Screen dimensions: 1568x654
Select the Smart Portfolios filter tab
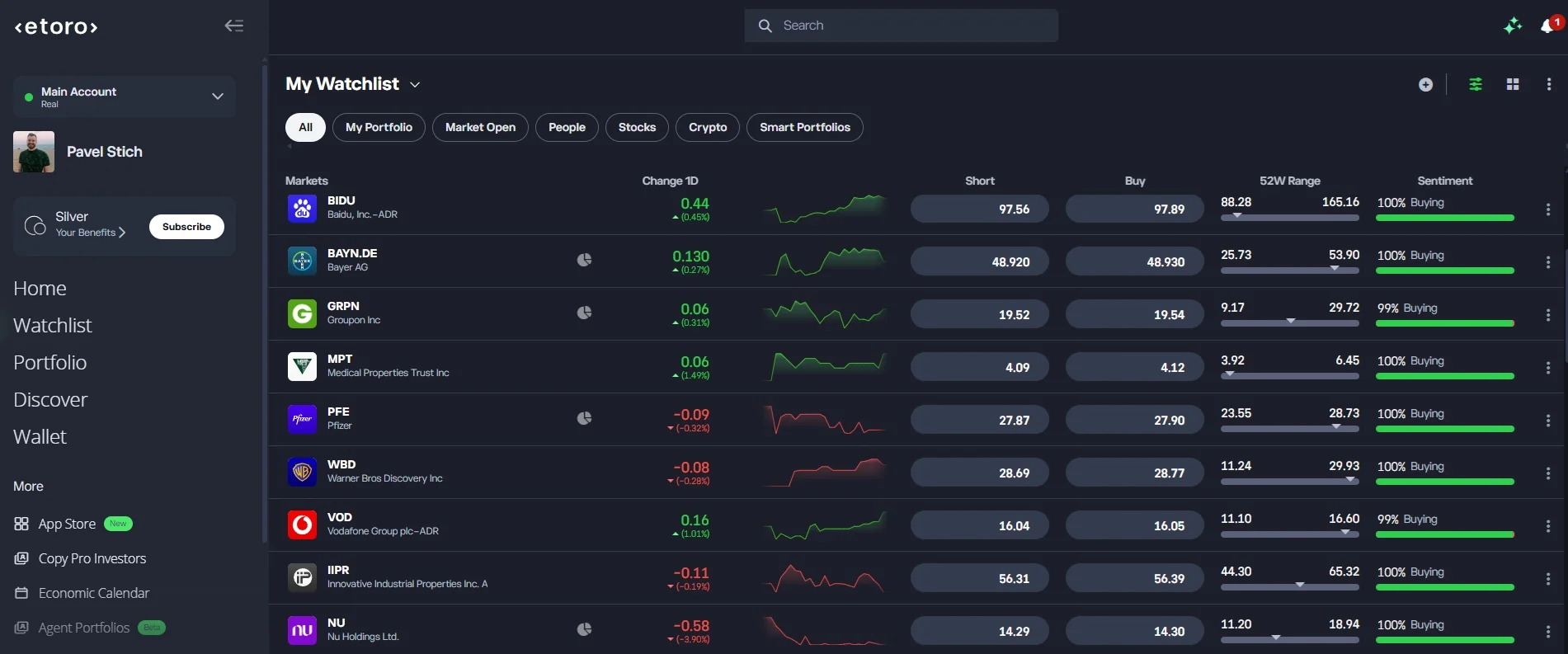click(805, 127)
